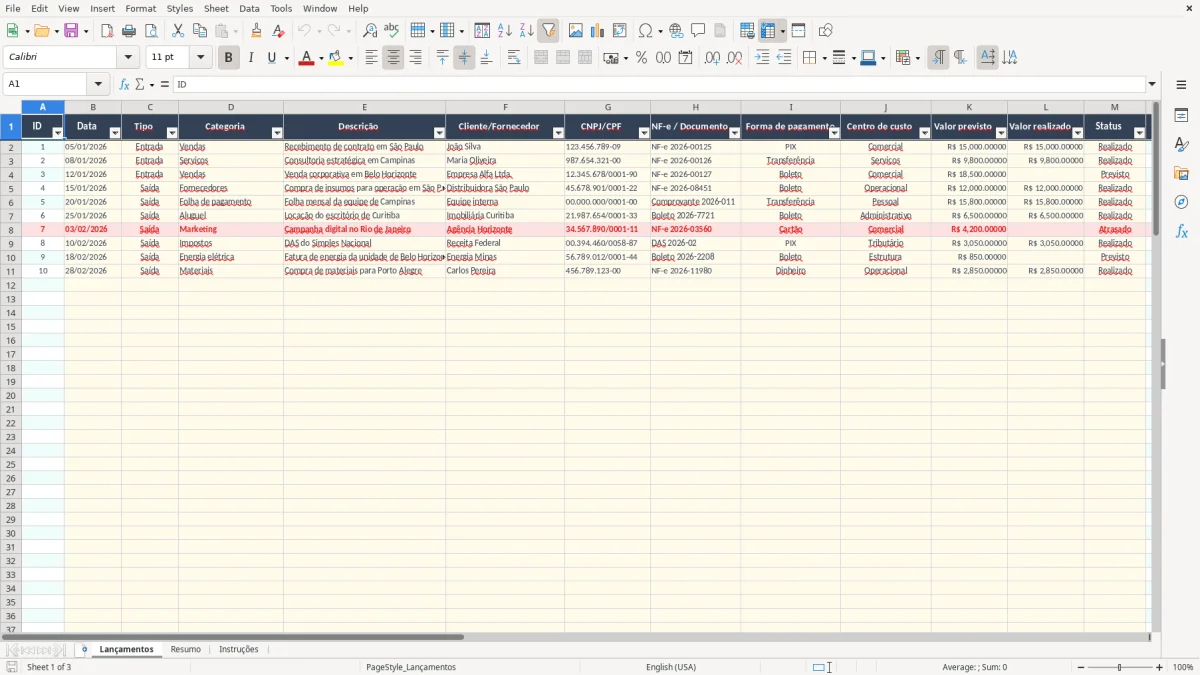Click the Save document icon
This screenshot has height=675, width=1200.
coord(71,31)
